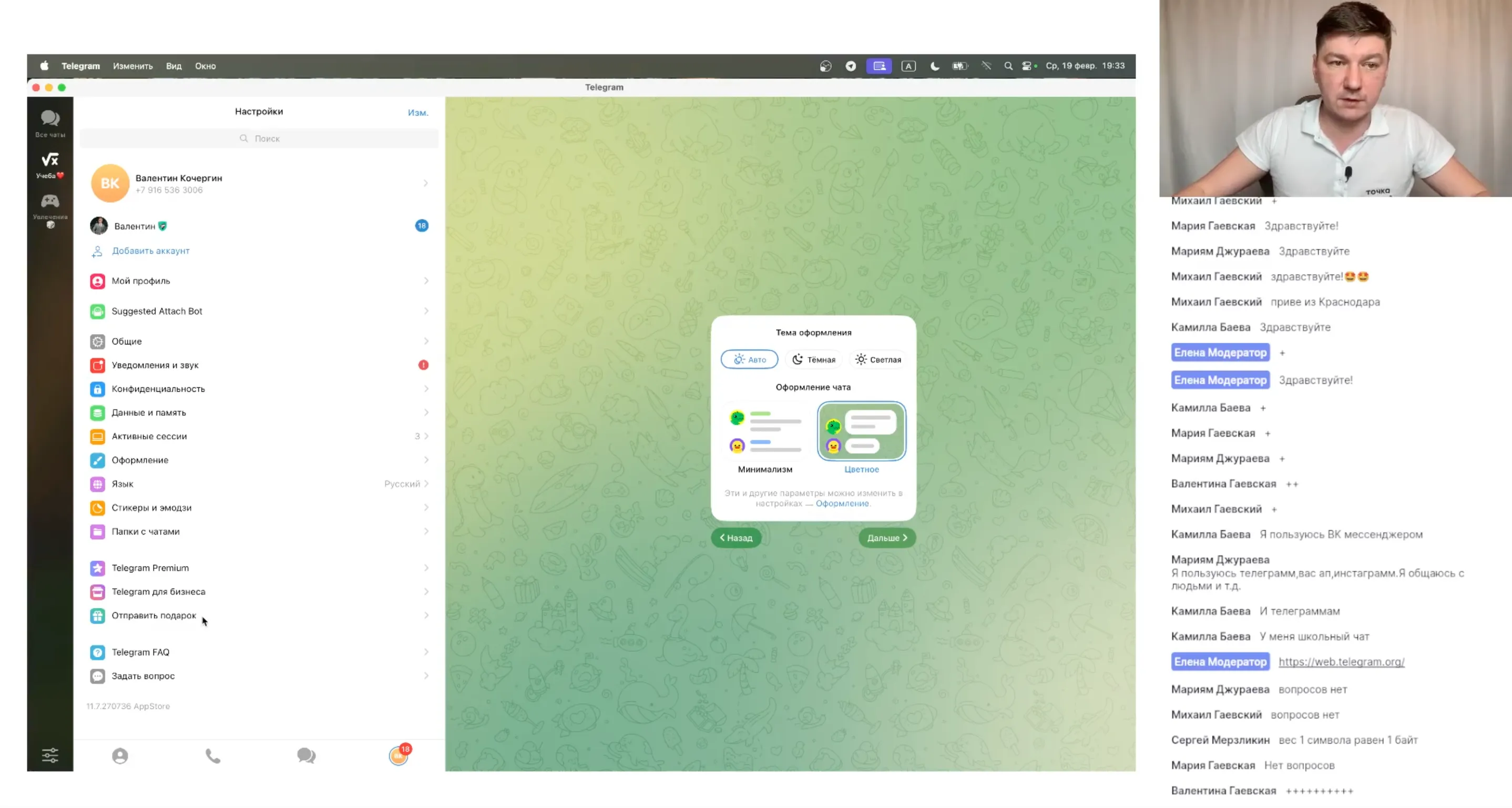
Task: Click the Поиск search field
Action: pos(259,138)
